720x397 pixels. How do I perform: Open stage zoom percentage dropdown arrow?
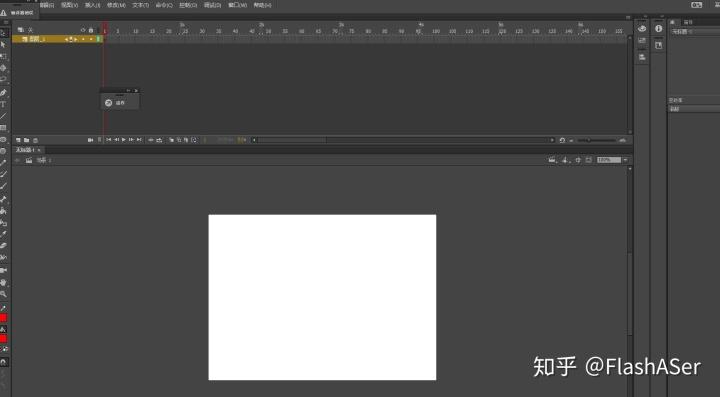tap(625, 160)
